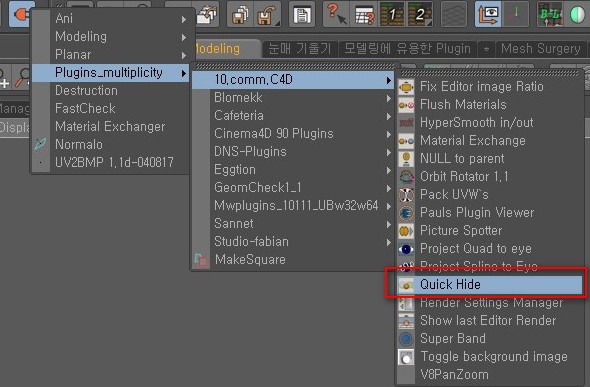
Task: Switch to the Mesh Surgery tab
Action: click(540, 49)
